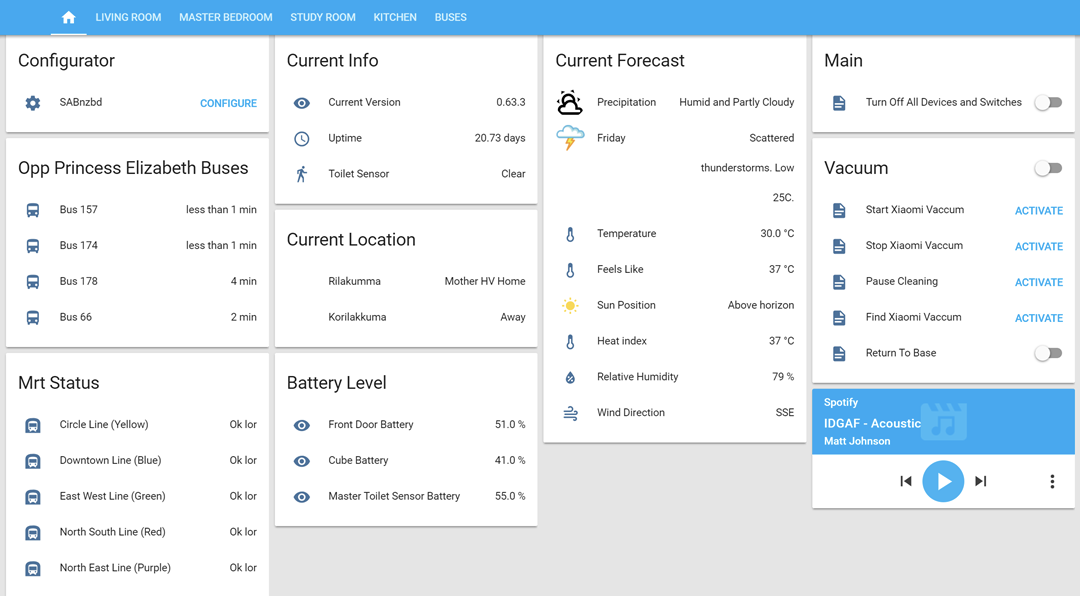Click the Relative Humidity 79 % value
Image resolution: width=1080 pixels, height=596 pixels.
(x=782, y=377)
